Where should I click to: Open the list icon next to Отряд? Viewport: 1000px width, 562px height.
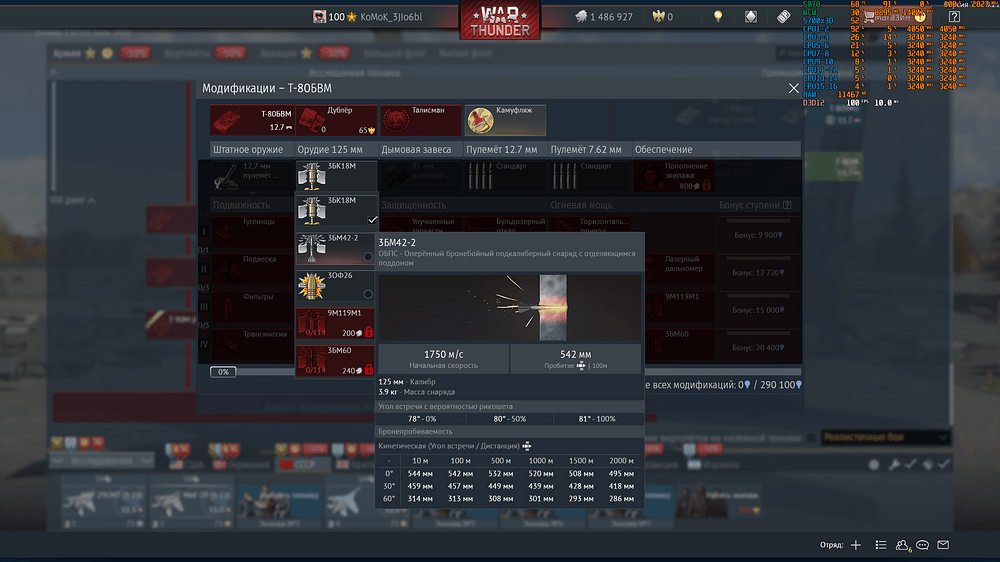coord(881,545)
